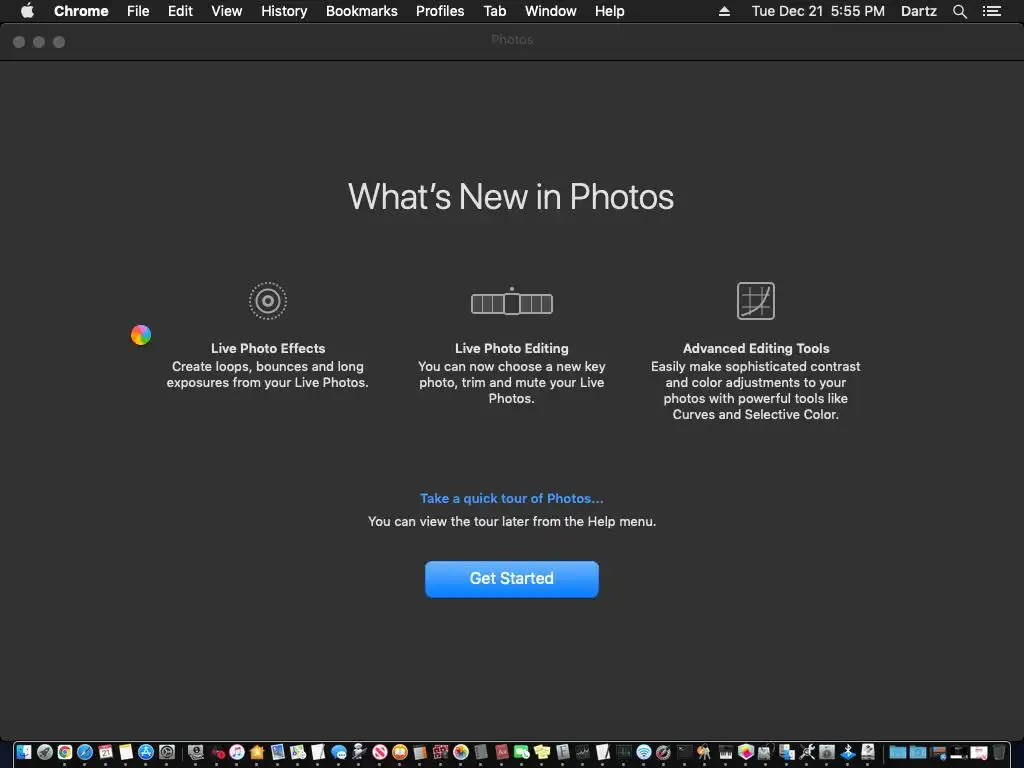Open Photo Booth icon in Dock
Screen dimensions: 1024x768
[x=440, y=752]
